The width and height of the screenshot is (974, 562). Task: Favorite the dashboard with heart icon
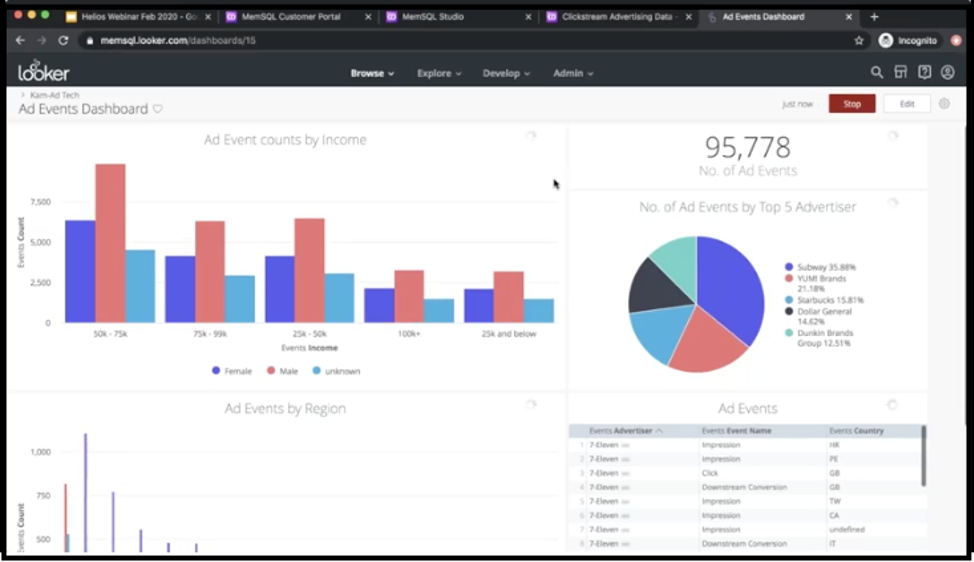pos(158,109)
